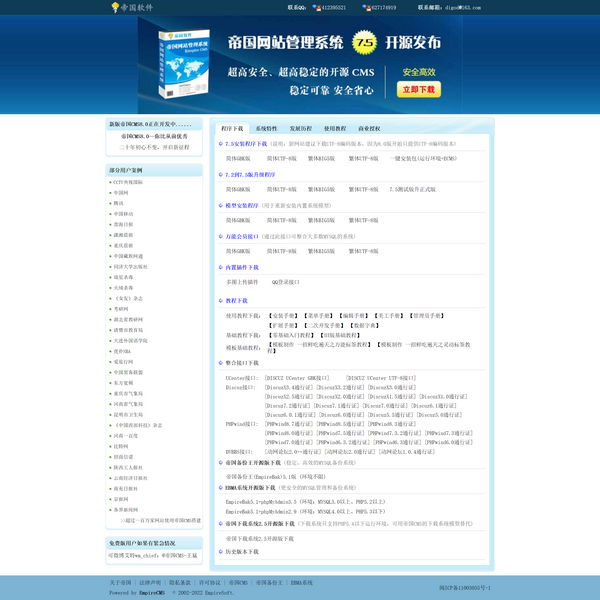Image resolution: width=600 pixels, height=600 pixels.
Task: Click the bullet icon beside 历史版本下载
Action: coord(220,551)
